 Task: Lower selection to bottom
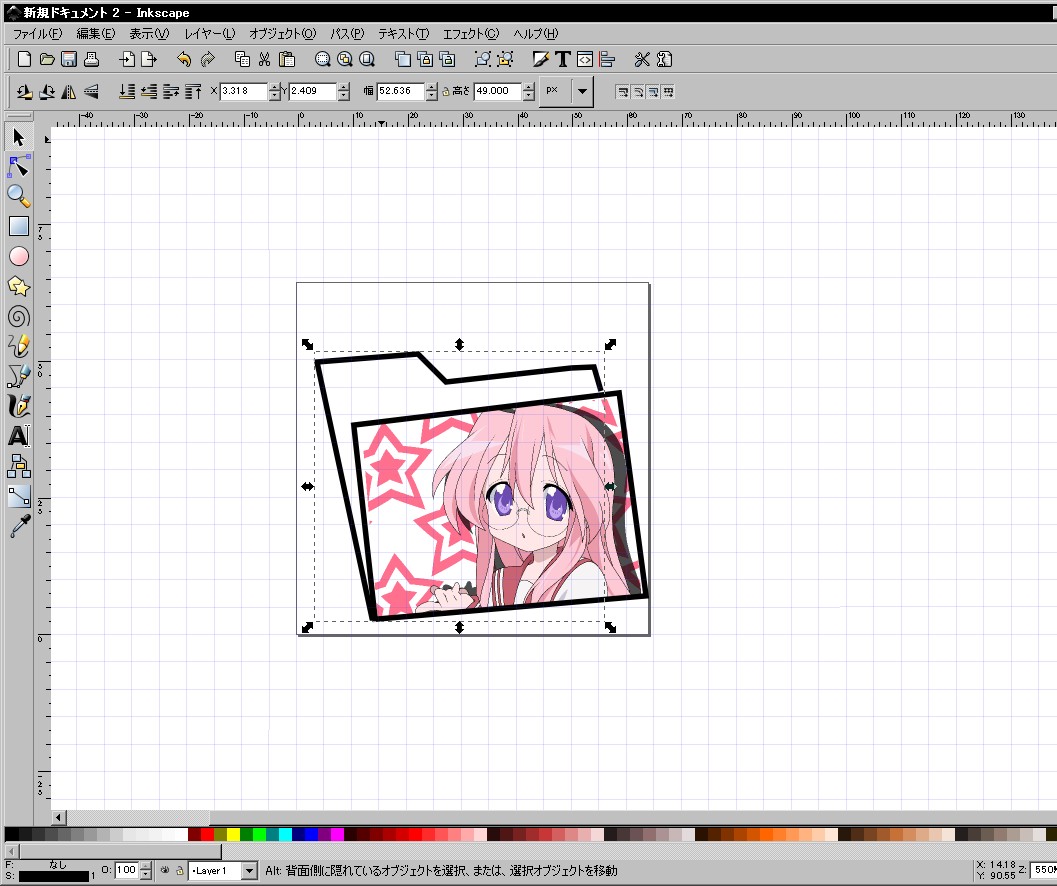click(127, 91)
